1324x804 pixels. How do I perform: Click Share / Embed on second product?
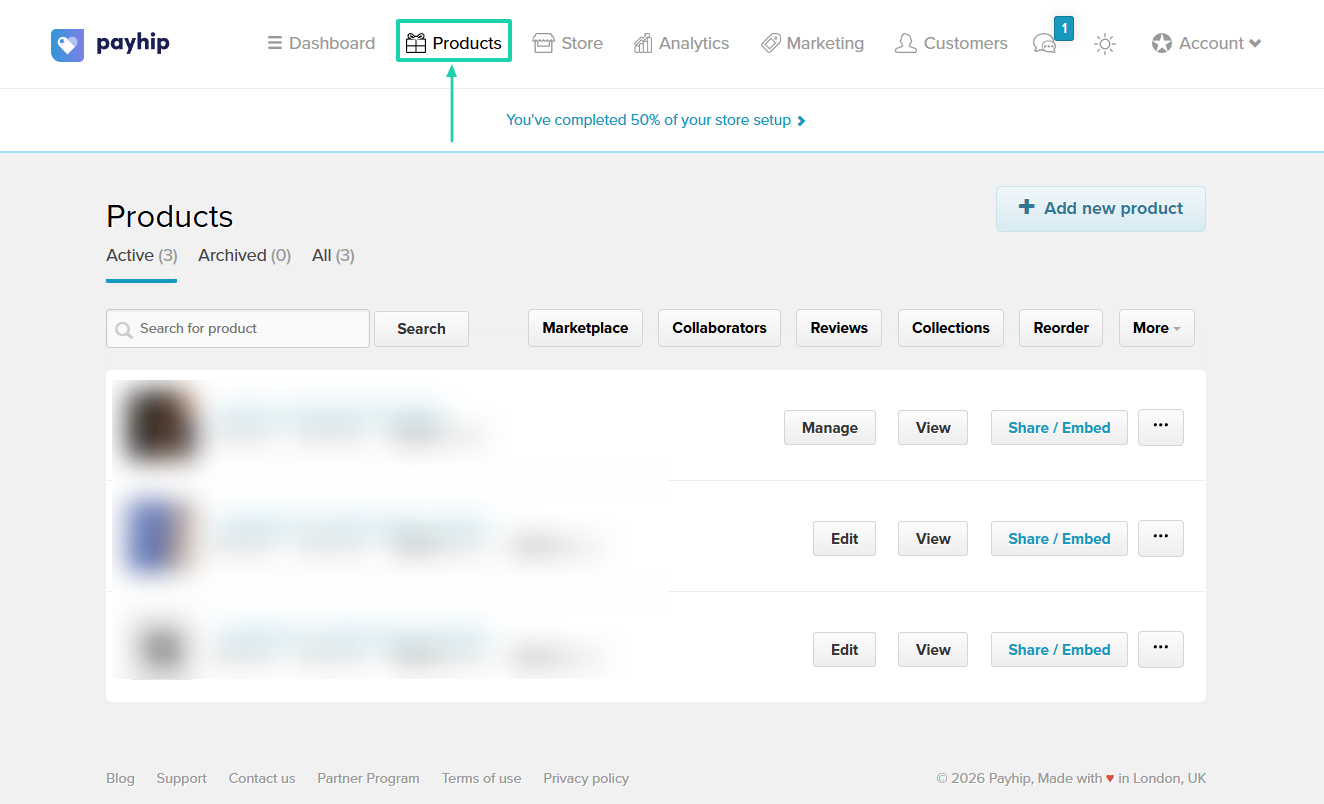pos(1059,538)
